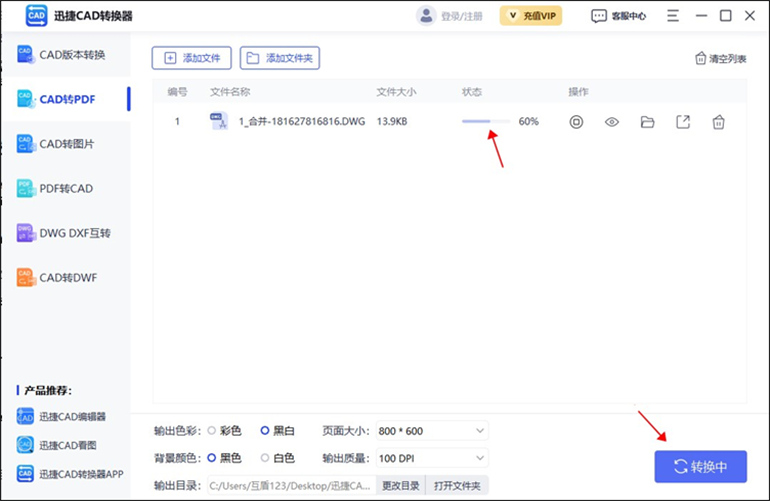The height and width of the screenshot is (501, 770).
Task: Open the user avatar login icon
Action: click(426, 16)
